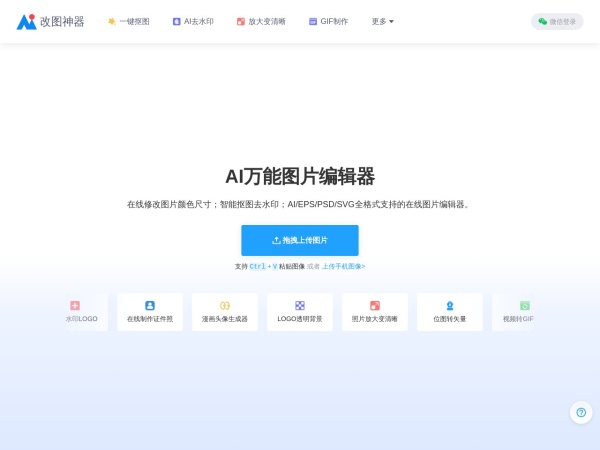600x450 pixels.
Task: Click the 微信 icon in login button
Action: (543, 21)
